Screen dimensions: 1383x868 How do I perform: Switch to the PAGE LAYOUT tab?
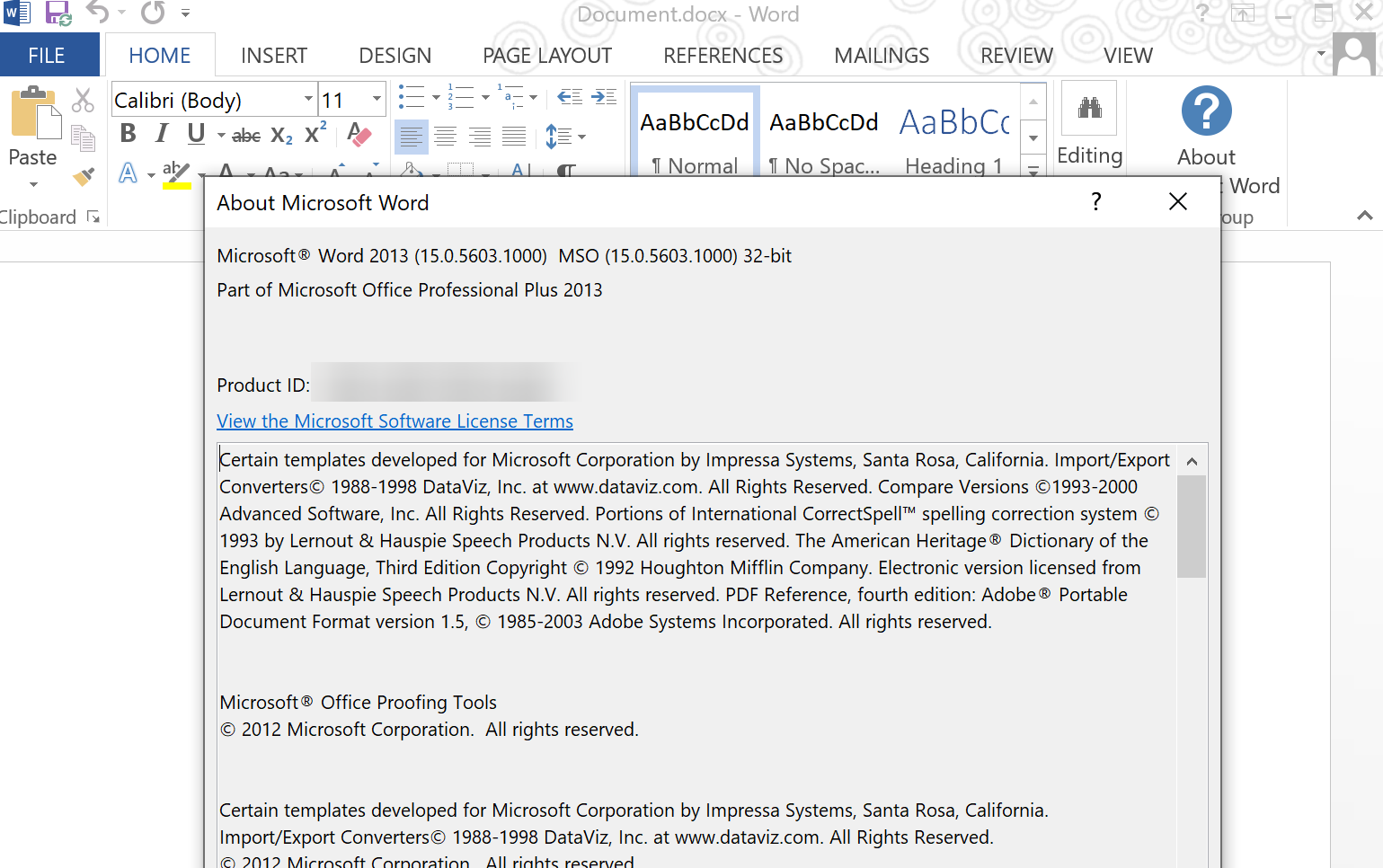pyautogui.click(x=547, y=56)
